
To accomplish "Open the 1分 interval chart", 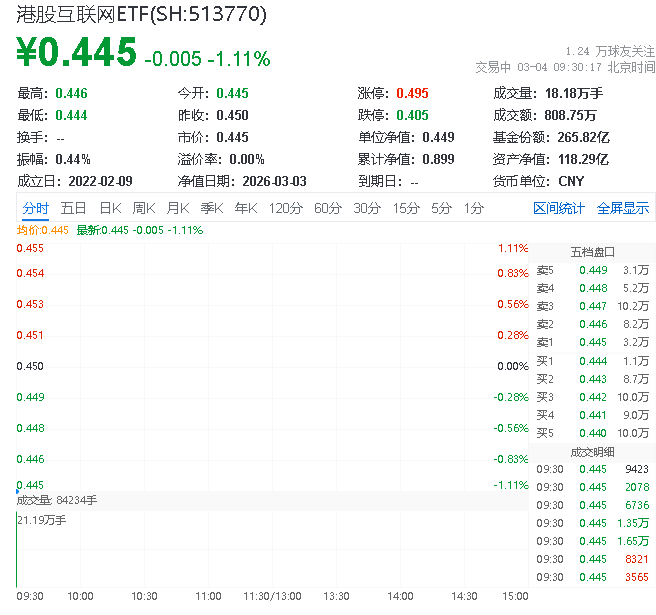I will coord(473,208).
